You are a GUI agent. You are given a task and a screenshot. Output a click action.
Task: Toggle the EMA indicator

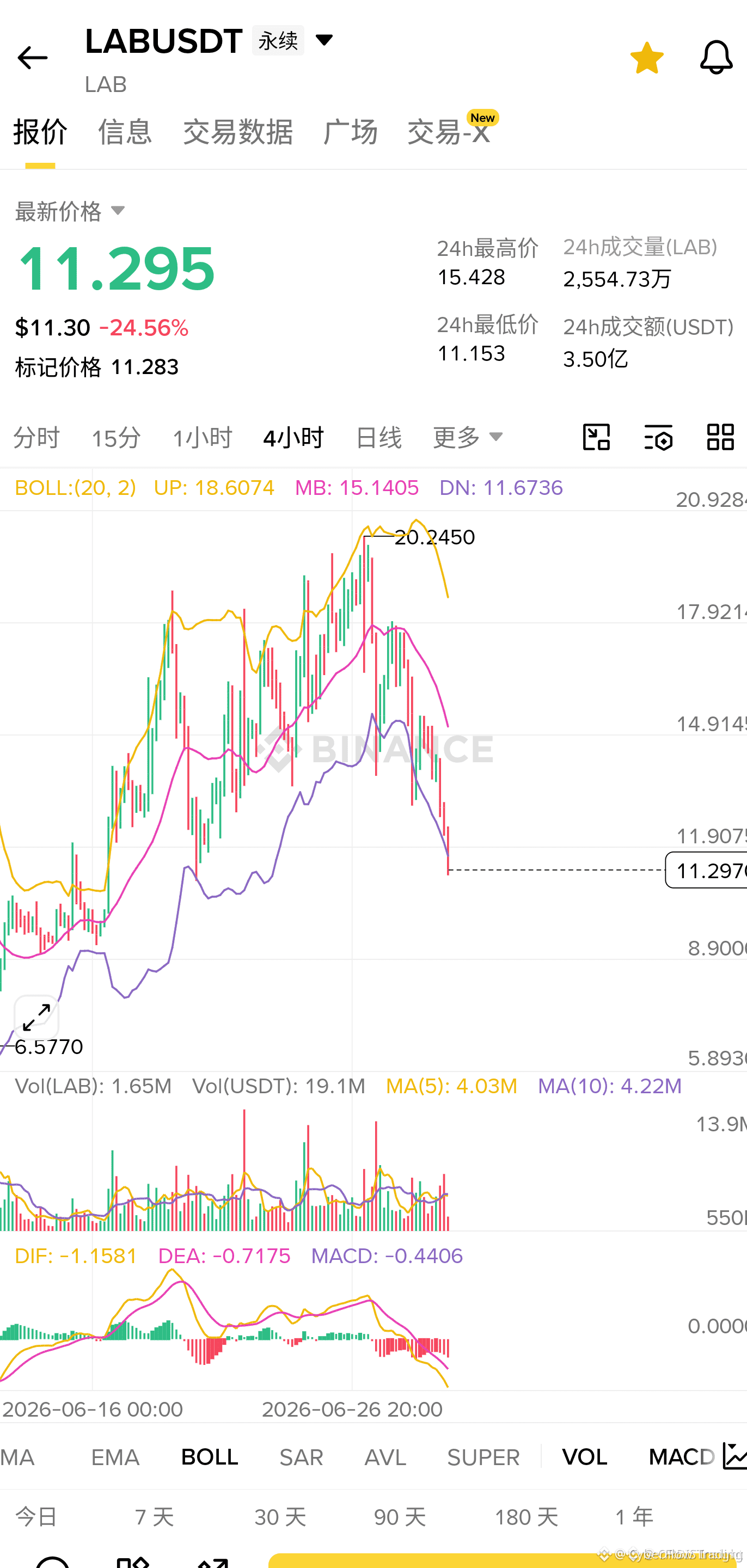[115, 1457]
